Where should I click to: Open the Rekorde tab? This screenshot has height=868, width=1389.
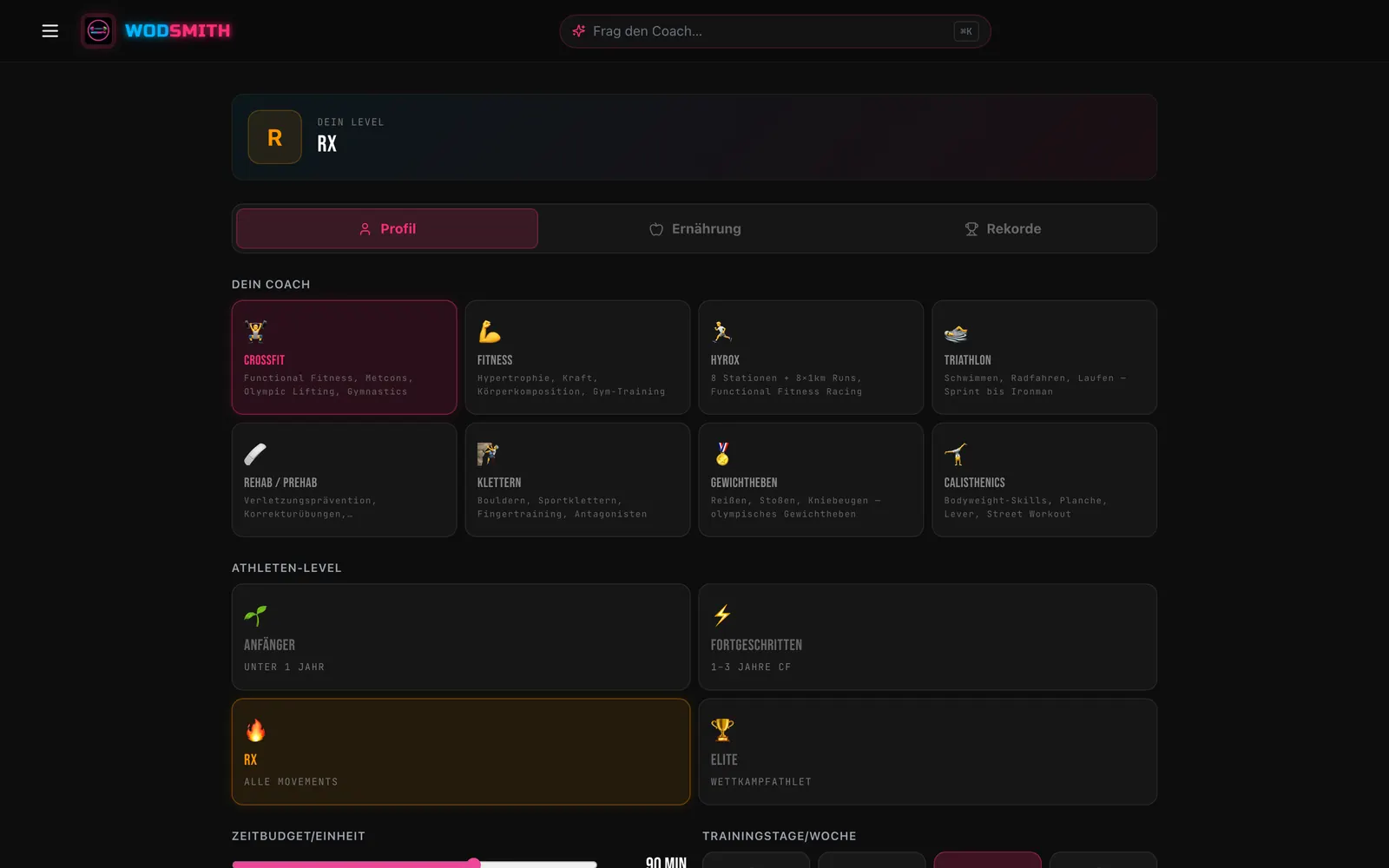coord(1002,229)
